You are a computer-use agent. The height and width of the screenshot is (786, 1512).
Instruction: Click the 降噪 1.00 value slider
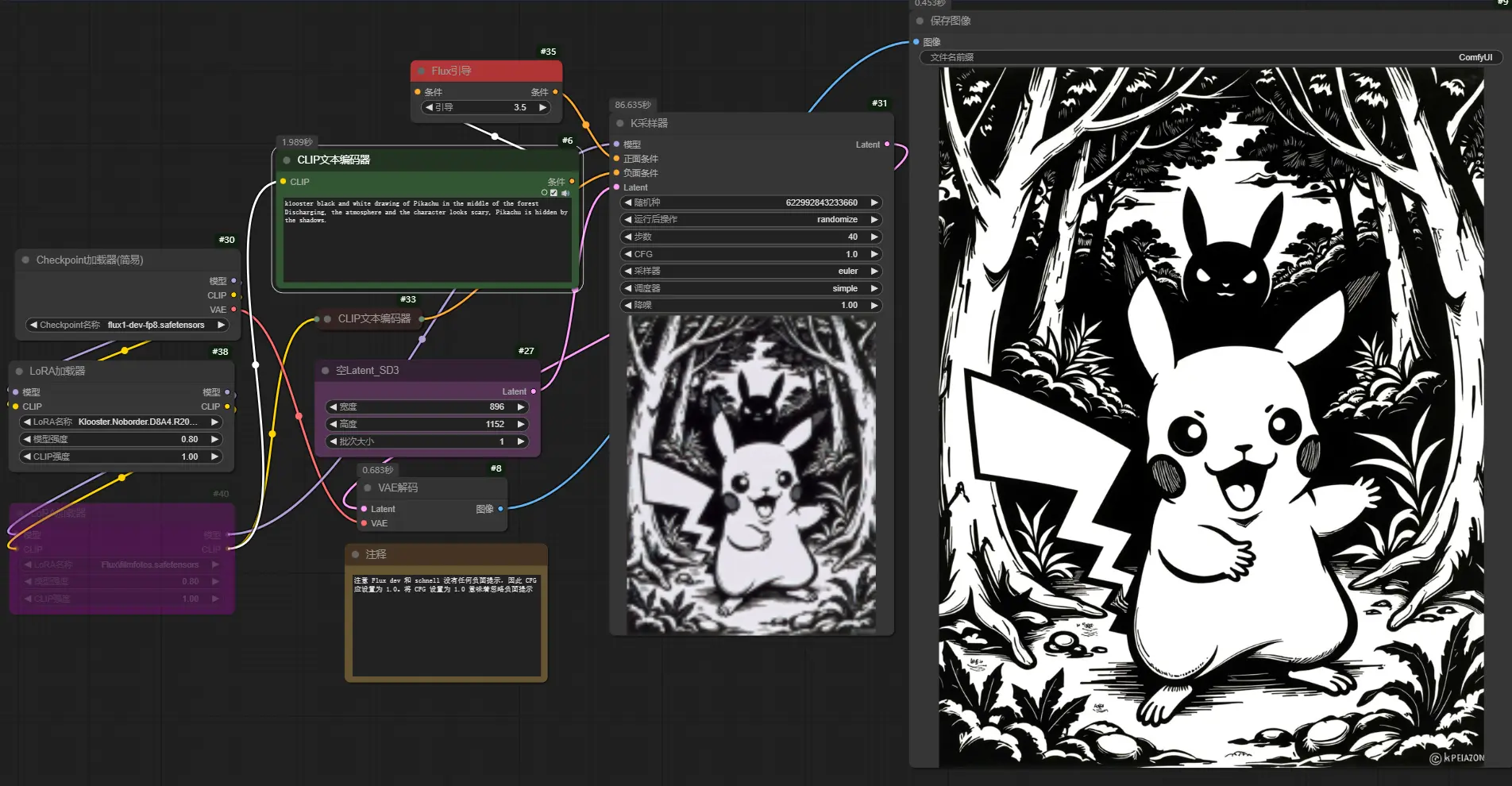click(x=751, y=305)
